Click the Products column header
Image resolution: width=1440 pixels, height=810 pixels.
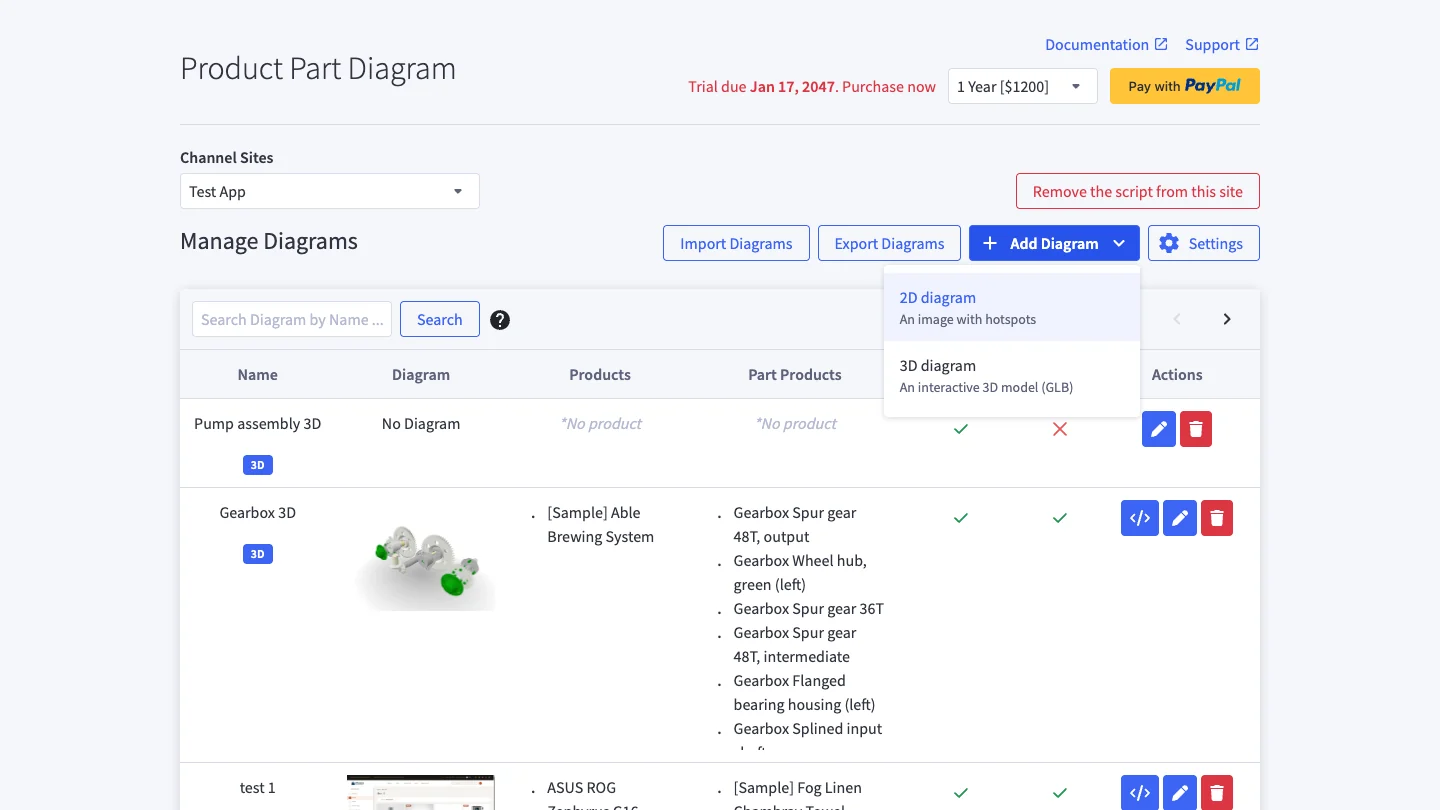click(x=600, y=375)
